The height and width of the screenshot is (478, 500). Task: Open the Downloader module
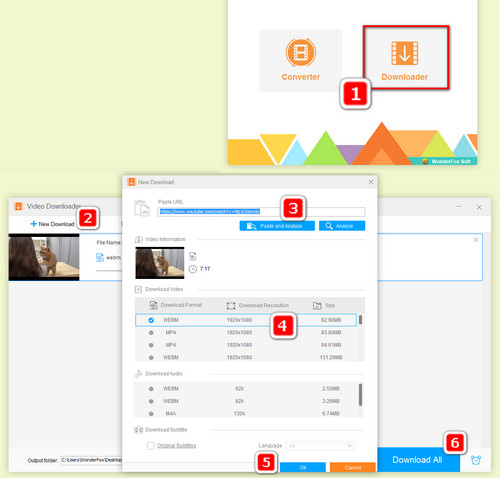pos(406,57)
